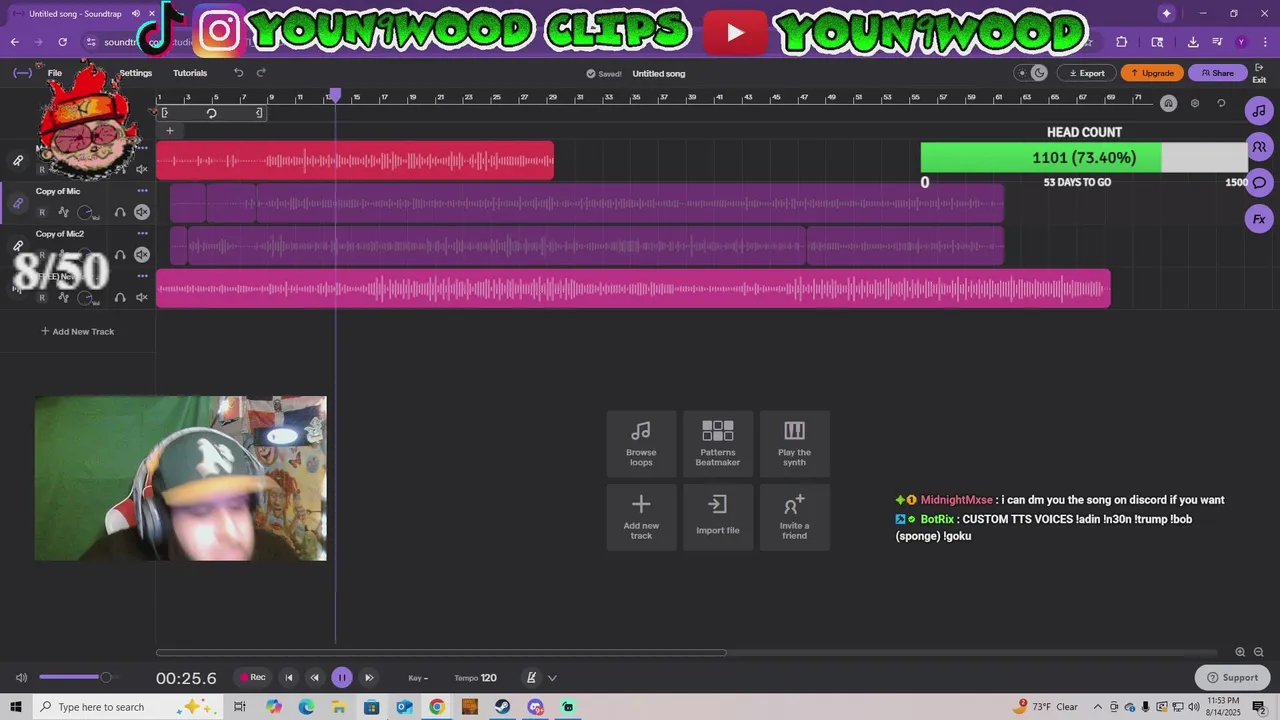Arm record R on Copy of Mic

click(x=42, y=212)
